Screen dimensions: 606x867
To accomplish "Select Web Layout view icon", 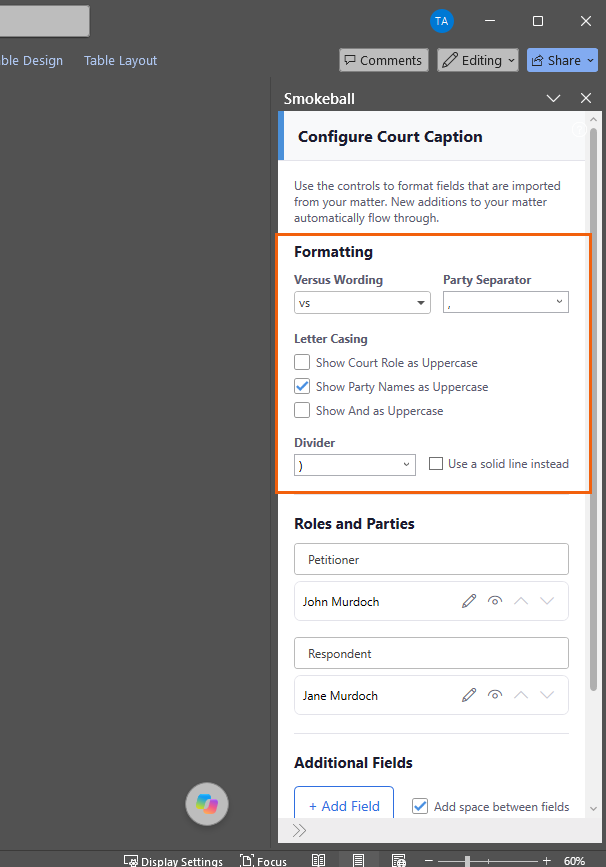I will click(399, 860).
